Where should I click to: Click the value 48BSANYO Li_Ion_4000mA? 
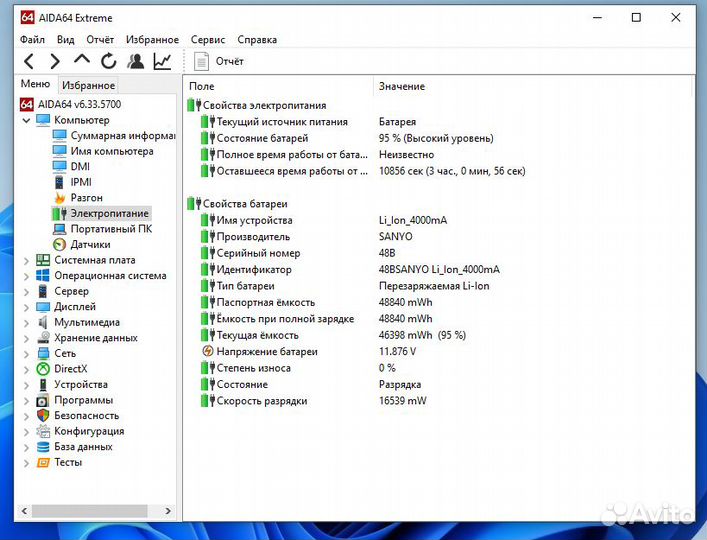point(439,270)
